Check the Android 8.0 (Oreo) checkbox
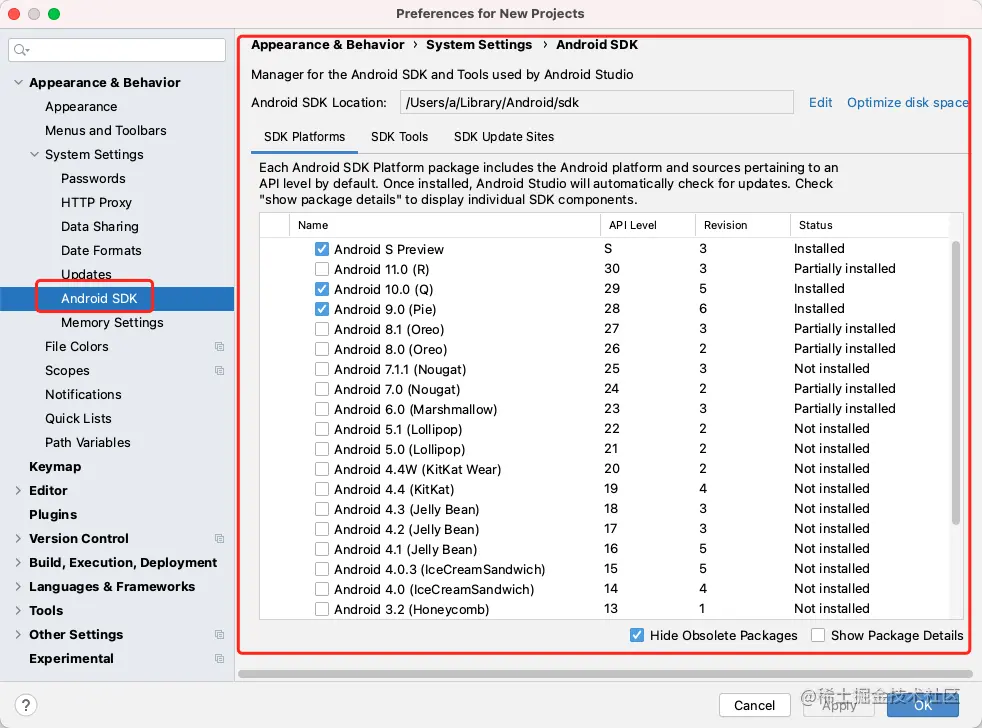The image size is (982, 728). click(x=322, y=350)
